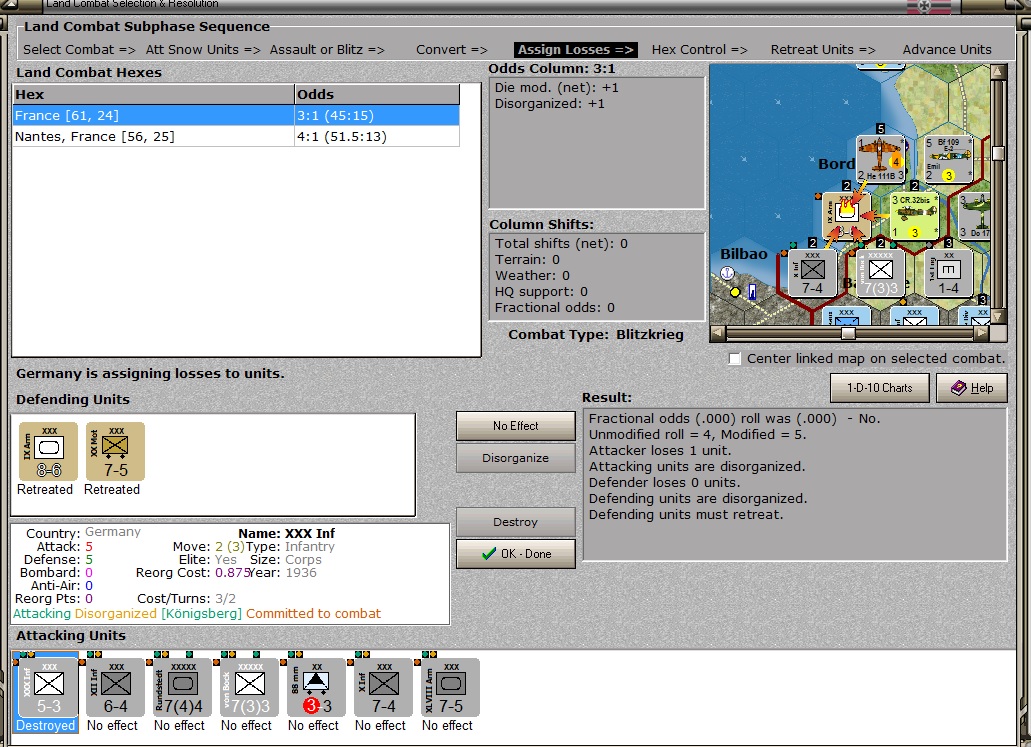Select the XII Inf 6-4 attacking unit
Viewport: 1031px width, 747px height.
116,688
